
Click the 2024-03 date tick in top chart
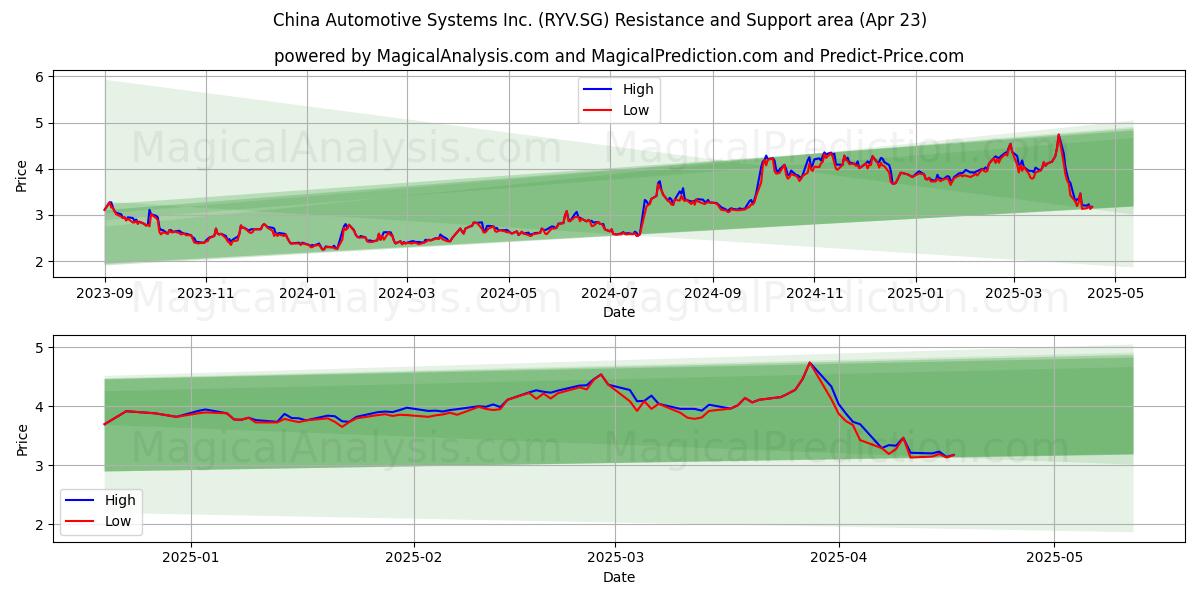407,294
